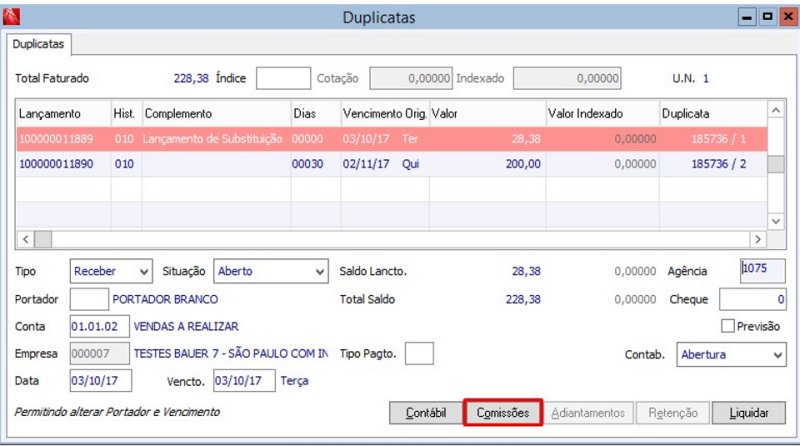The width and height of the screenshot is (800, 446).
Task: Open the Contab. dropdown showing Abertura
Action: point(731,354)
